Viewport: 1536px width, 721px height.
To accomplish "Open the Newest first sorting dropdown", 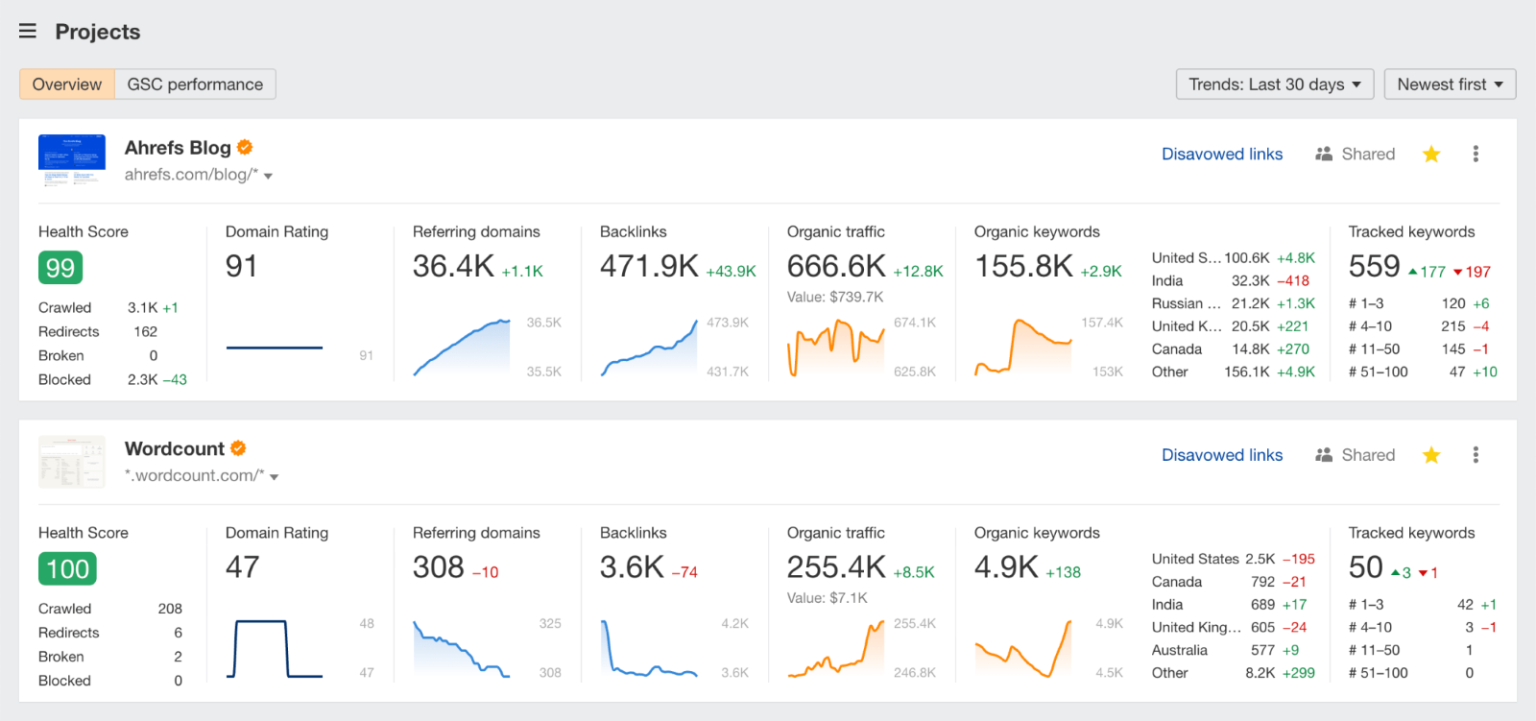I will (1450, 84).
